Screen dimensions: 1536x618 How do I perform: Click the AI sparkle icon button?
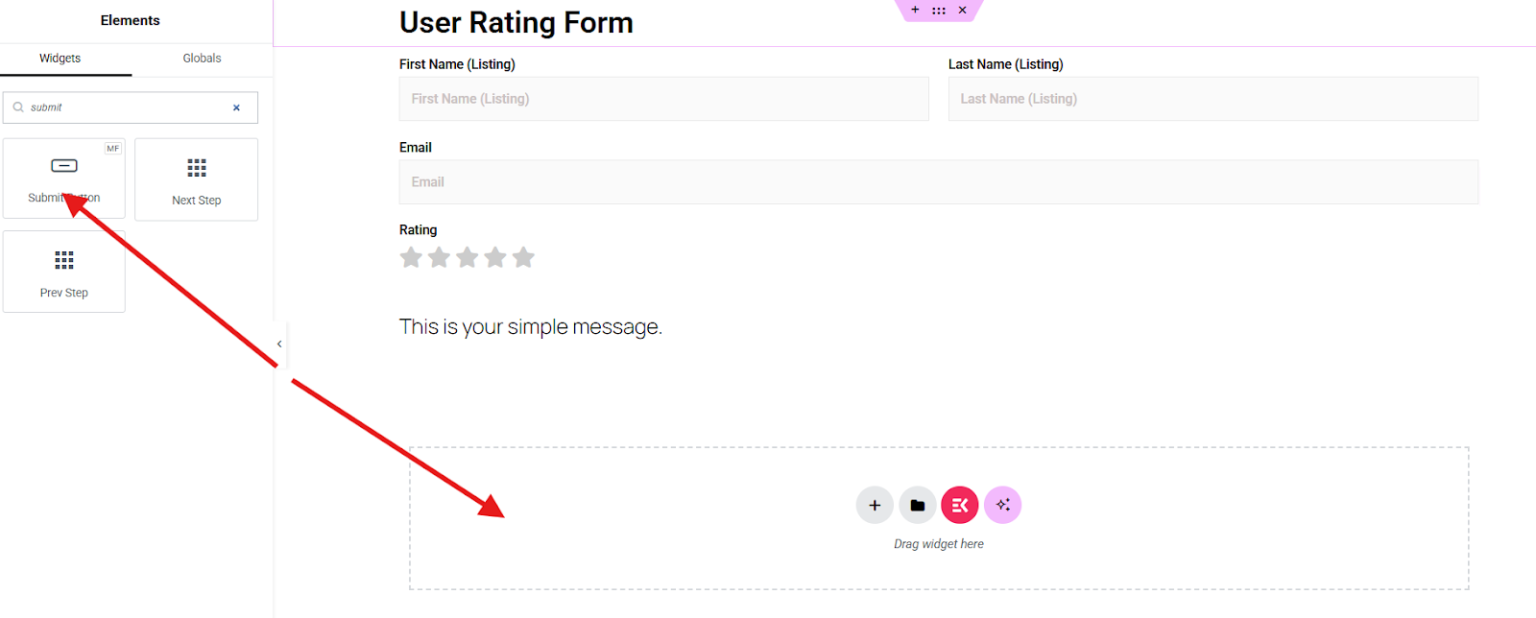pos(1003,505)
